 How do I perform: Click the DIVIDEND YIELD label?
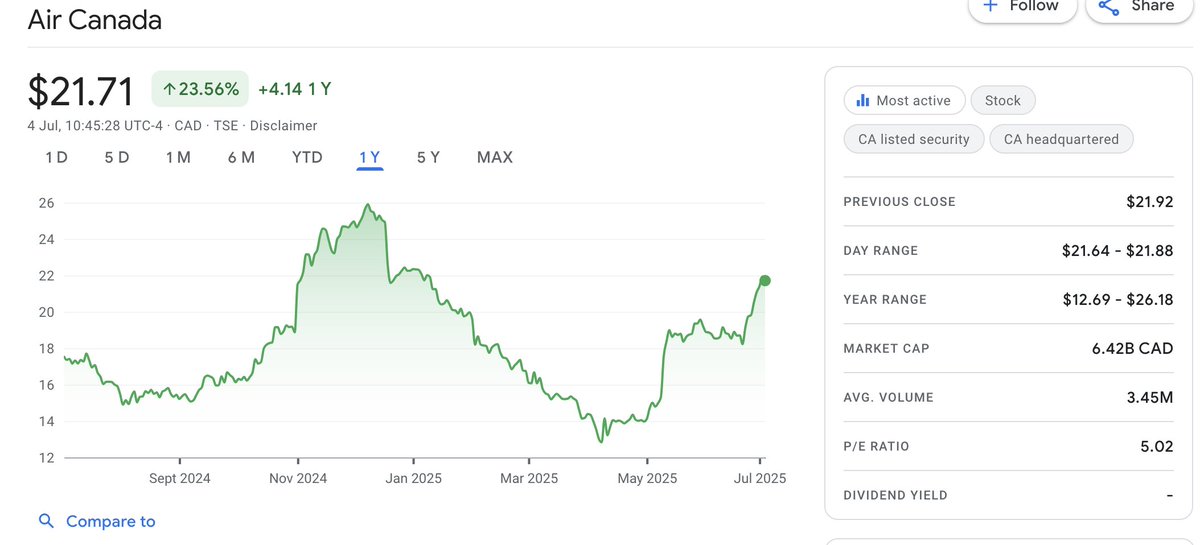pos(896,496)
